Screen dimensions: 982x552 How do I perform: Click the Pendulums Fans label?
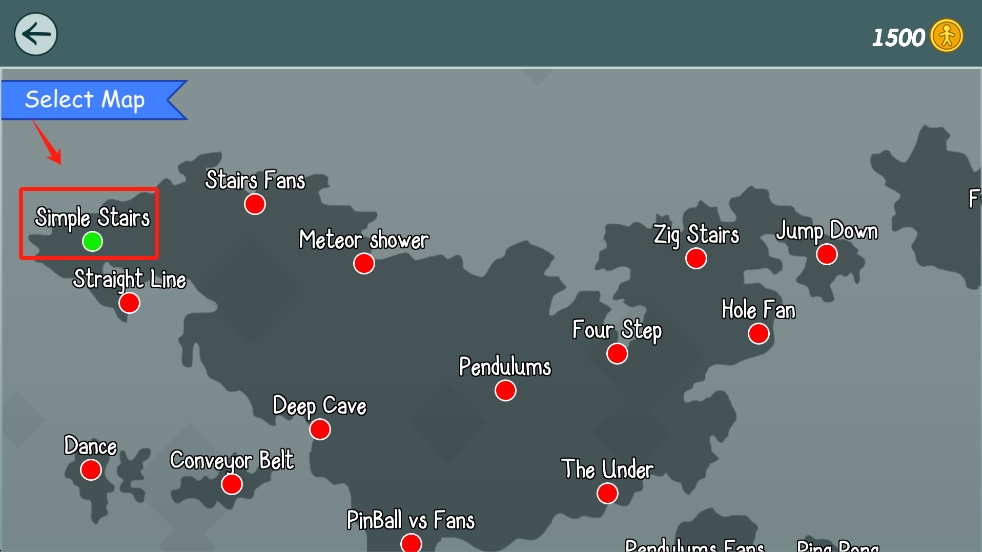click(x=695, y=545)
